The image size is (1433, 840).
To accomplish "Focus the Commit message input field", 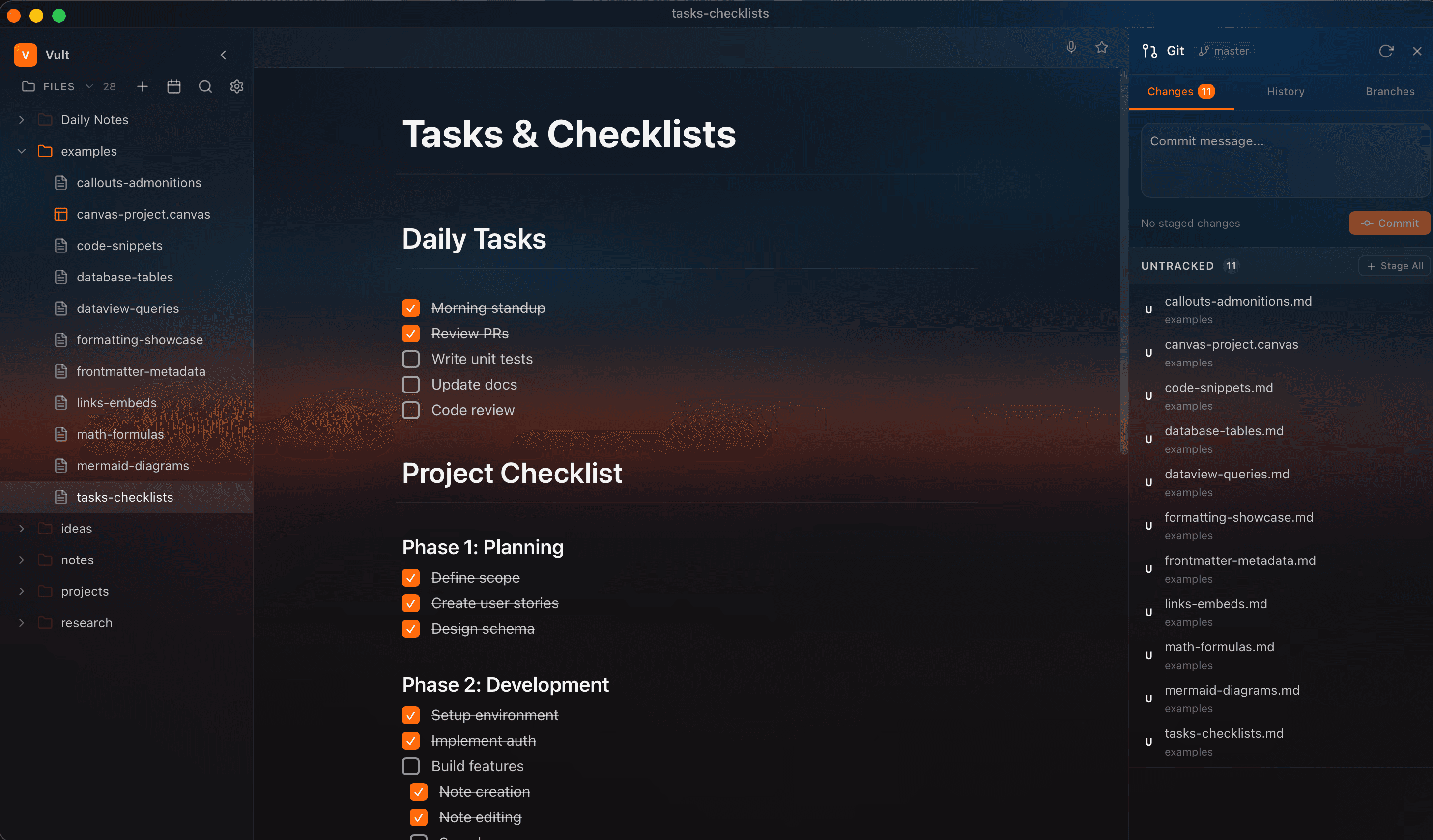I will pyautogui.click(x=1285, y=160).
